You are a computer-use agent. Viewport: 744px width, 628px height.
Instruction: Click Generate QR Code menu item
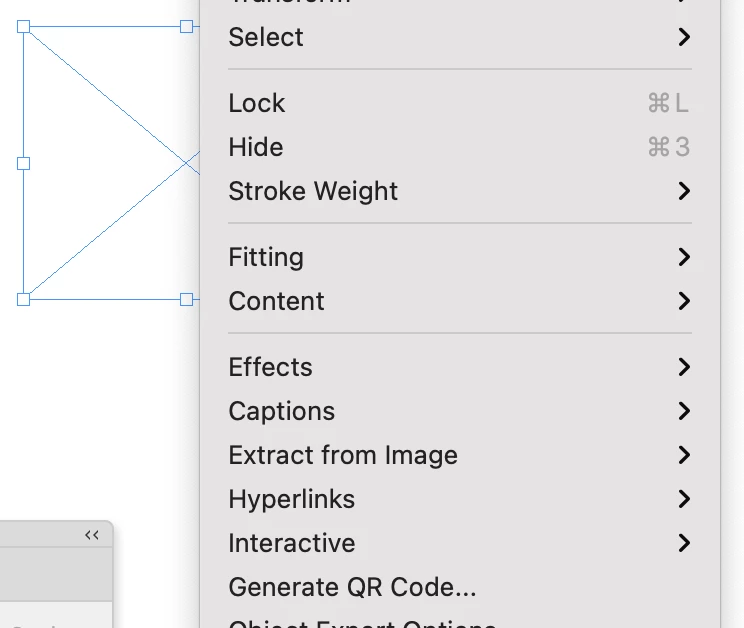pos(352,587)
